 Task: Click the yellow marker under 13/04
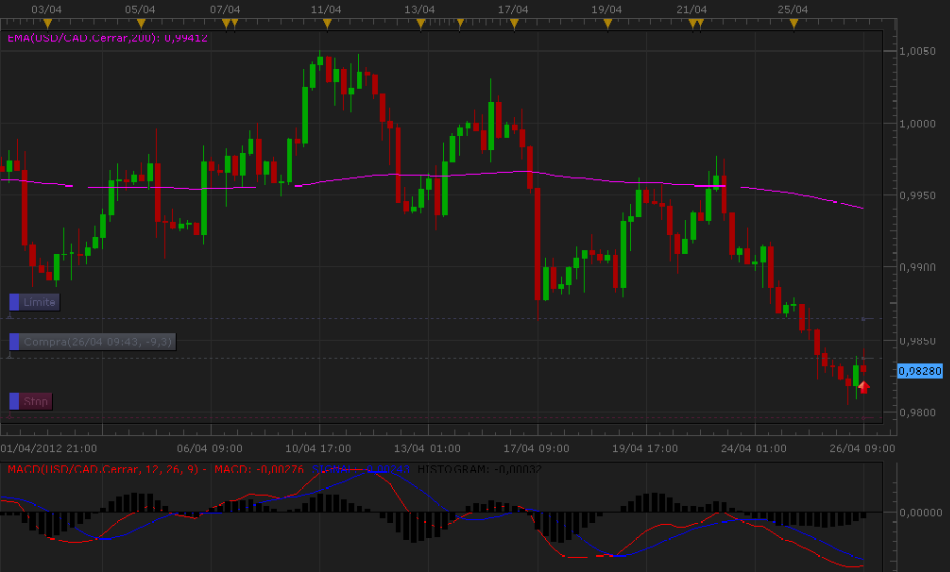pyautogui.click(x=421, y=23)
